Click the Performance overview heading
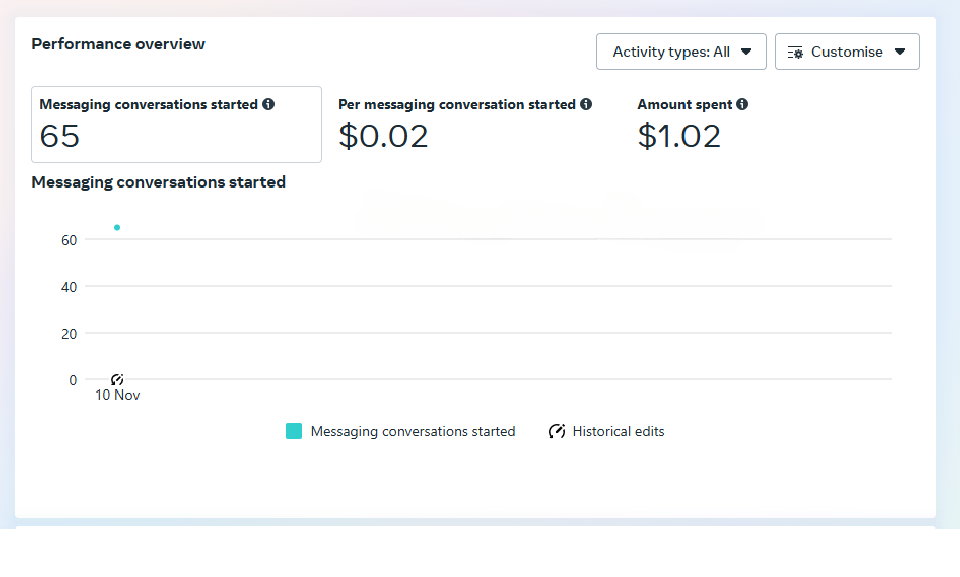Viewport: 960px width, 577px height. pos(118,44)
